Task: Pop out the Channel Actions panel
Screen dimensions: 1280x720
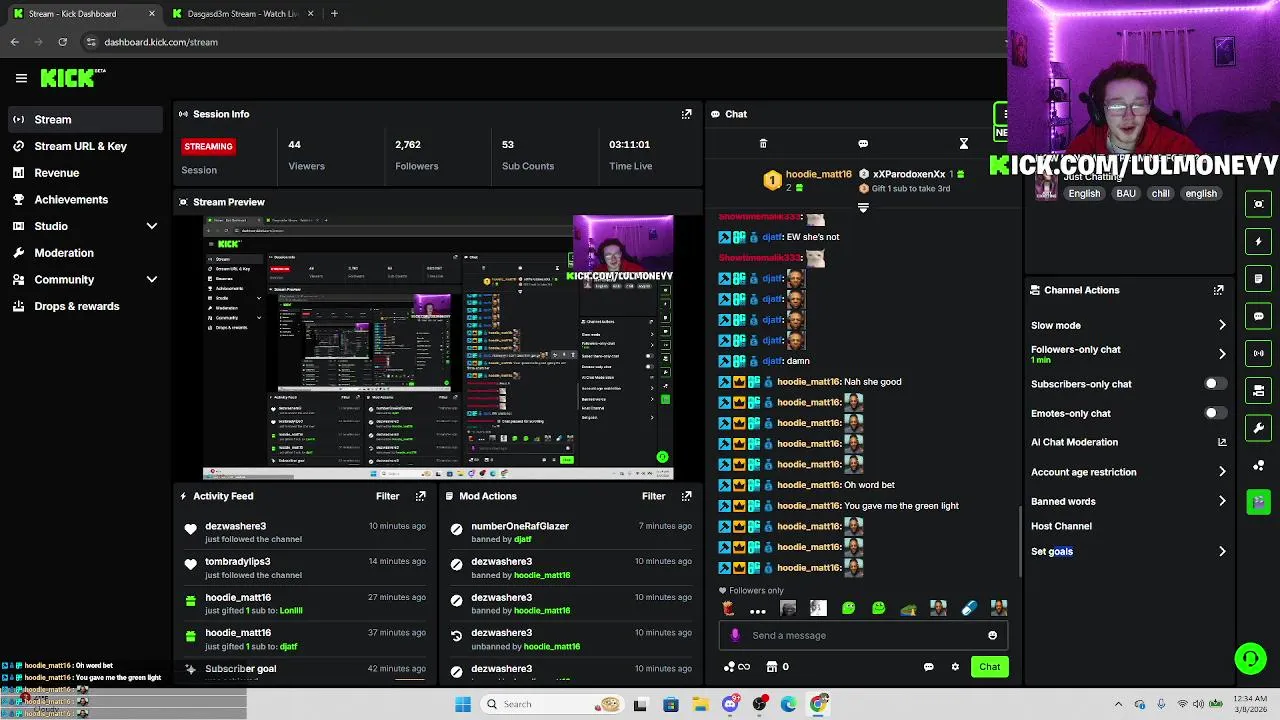Action: point(1218,290)
